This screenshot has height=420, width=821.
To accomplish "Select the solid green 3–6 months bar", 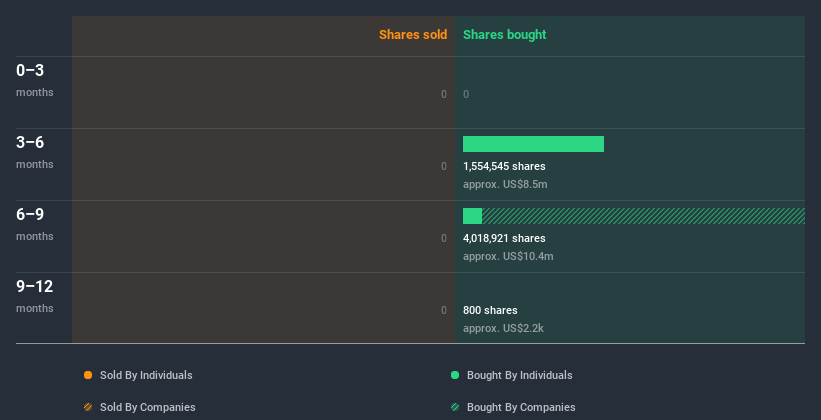I will click(533, 144).
